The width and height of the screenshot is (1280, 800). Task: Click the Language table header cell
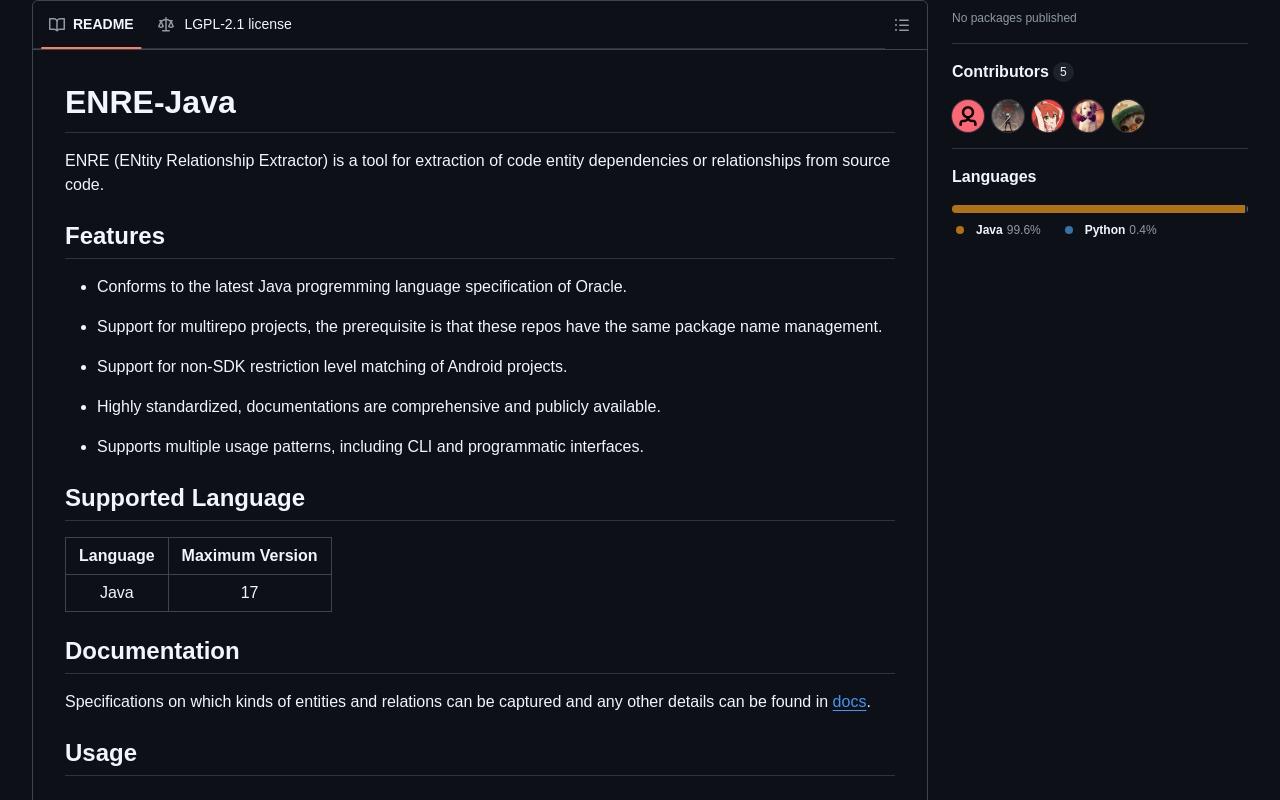(117, 556)
